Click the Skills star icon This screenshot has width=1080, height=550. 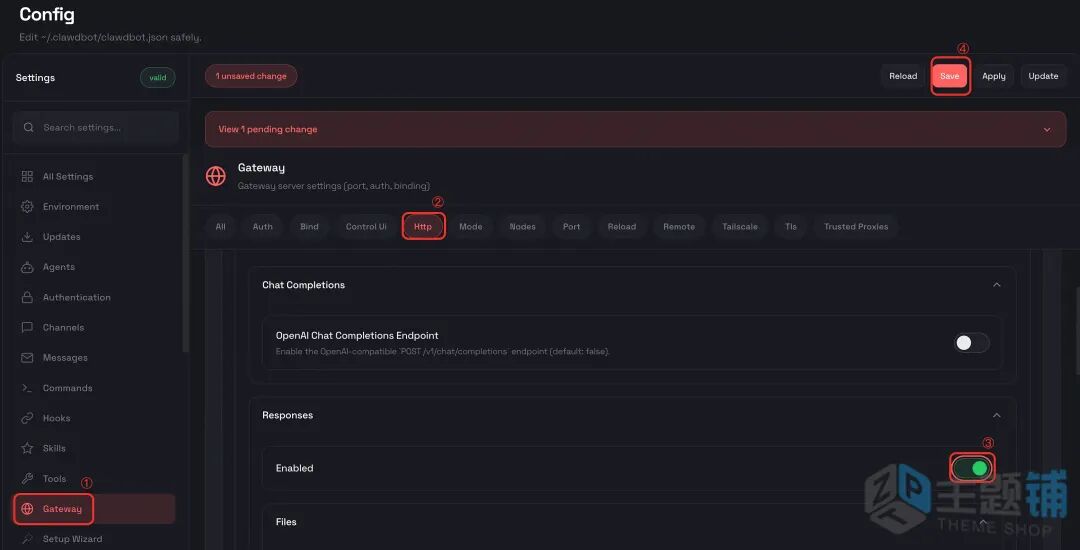click(27, 448)
